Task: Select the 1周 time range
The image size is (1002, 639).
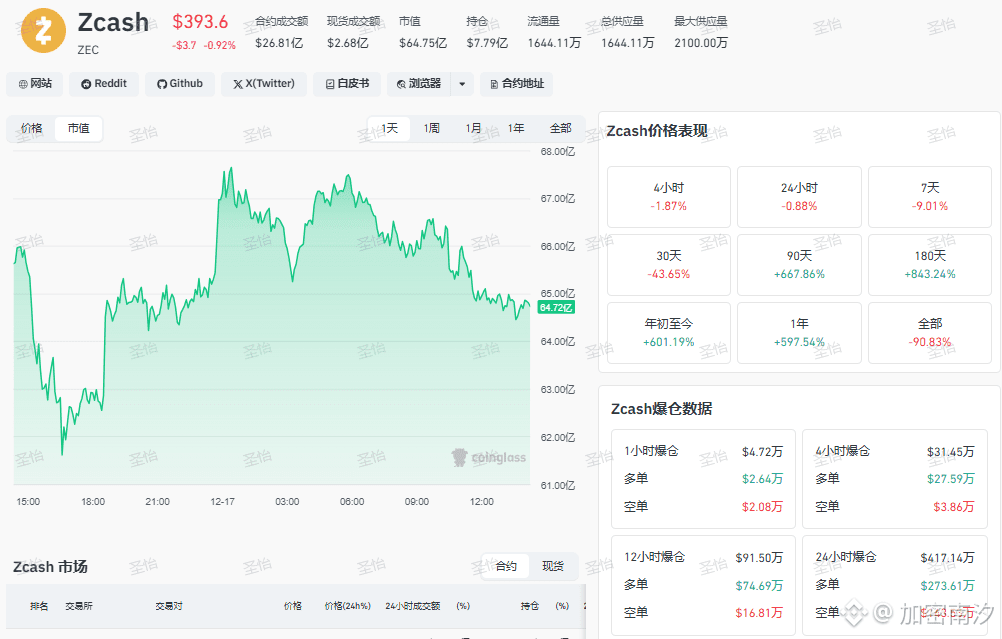Action: point(431,128)
